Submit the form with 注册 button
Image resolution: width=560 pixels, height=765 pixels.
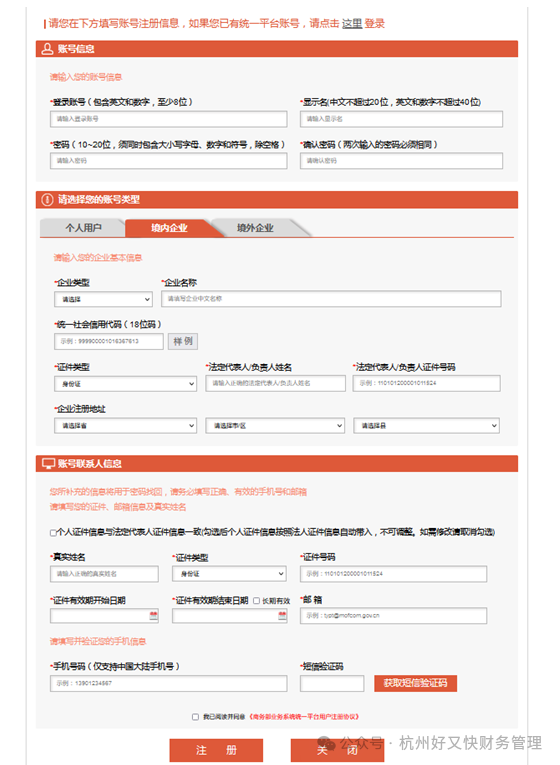(216, 750)
